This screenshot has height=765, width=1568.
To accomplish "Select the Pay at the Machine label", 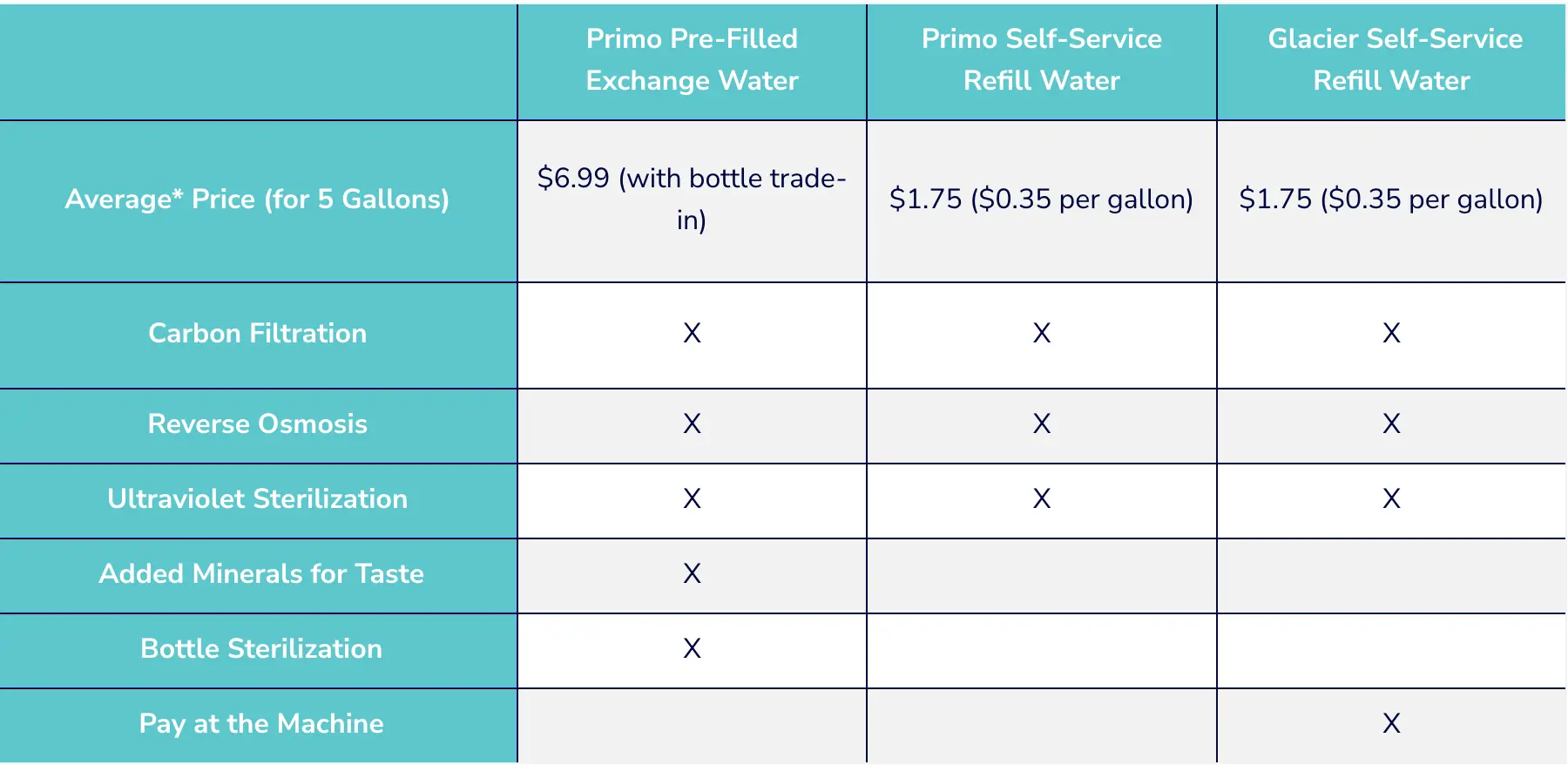I will 260,724.
